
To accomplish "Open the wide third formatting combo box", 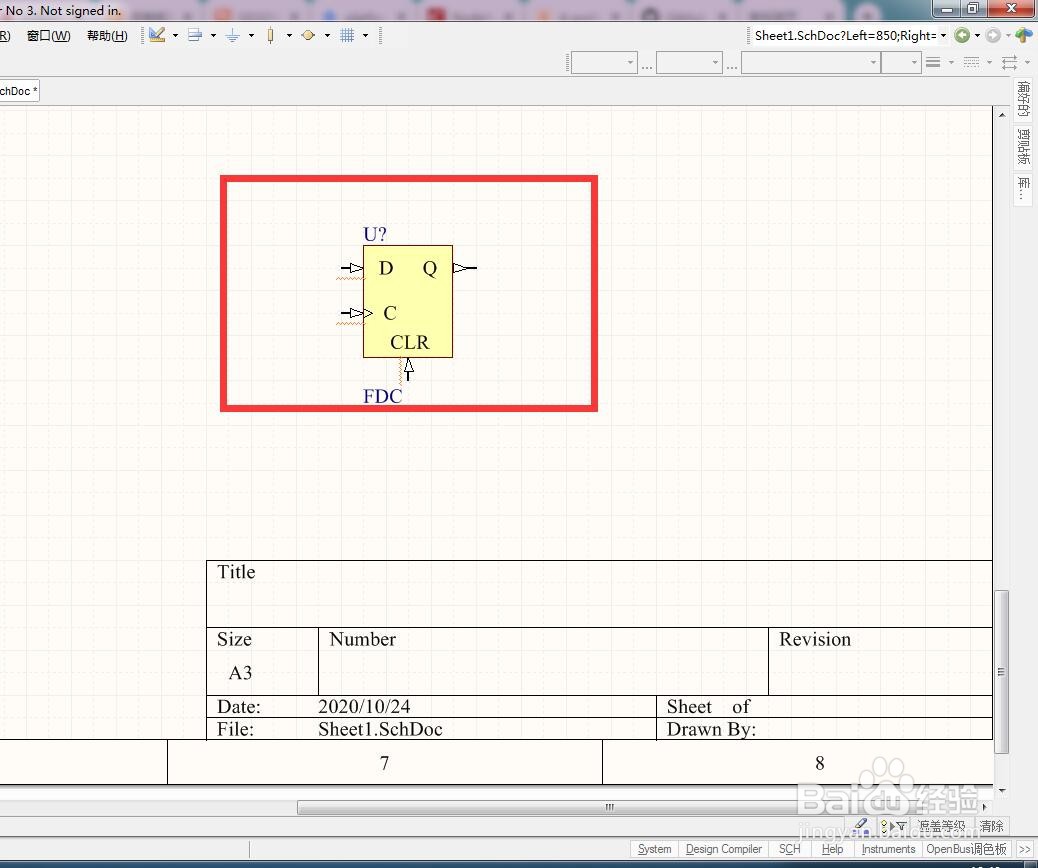I will (x=810, y=63).
